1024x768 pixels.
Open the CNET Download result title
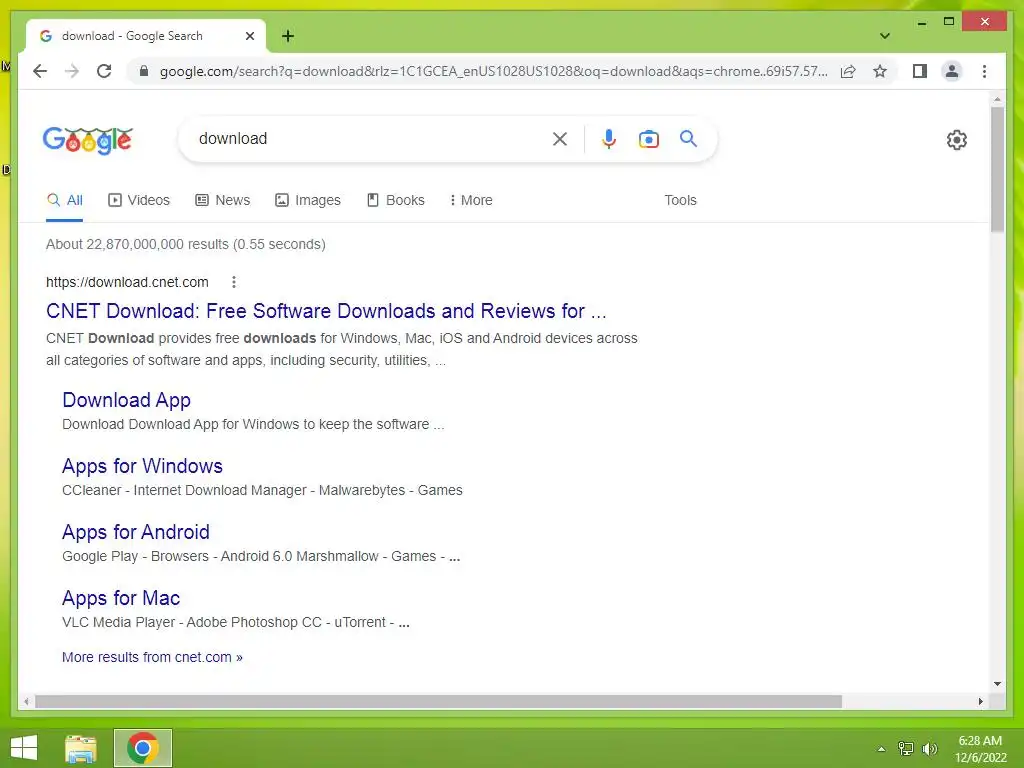[x=326, y=311]
